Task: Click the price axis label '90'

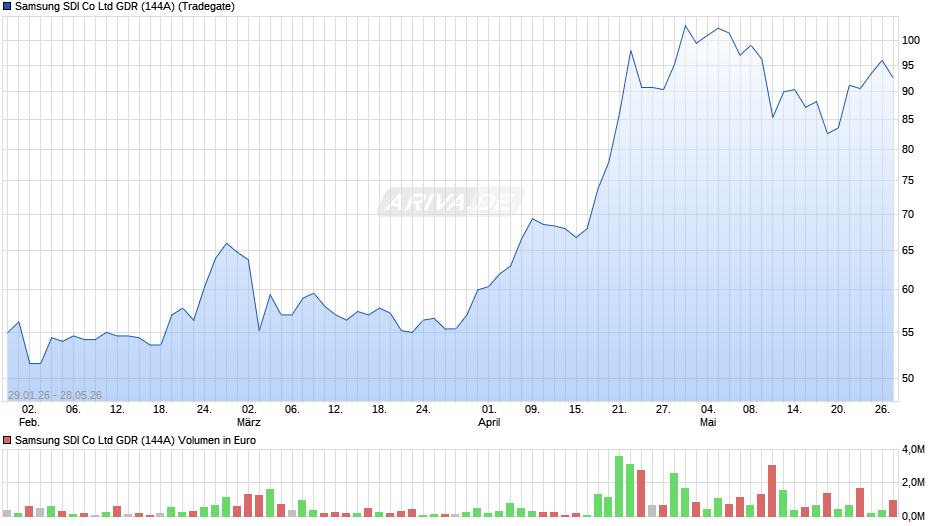Action: (x=908, y=91)
